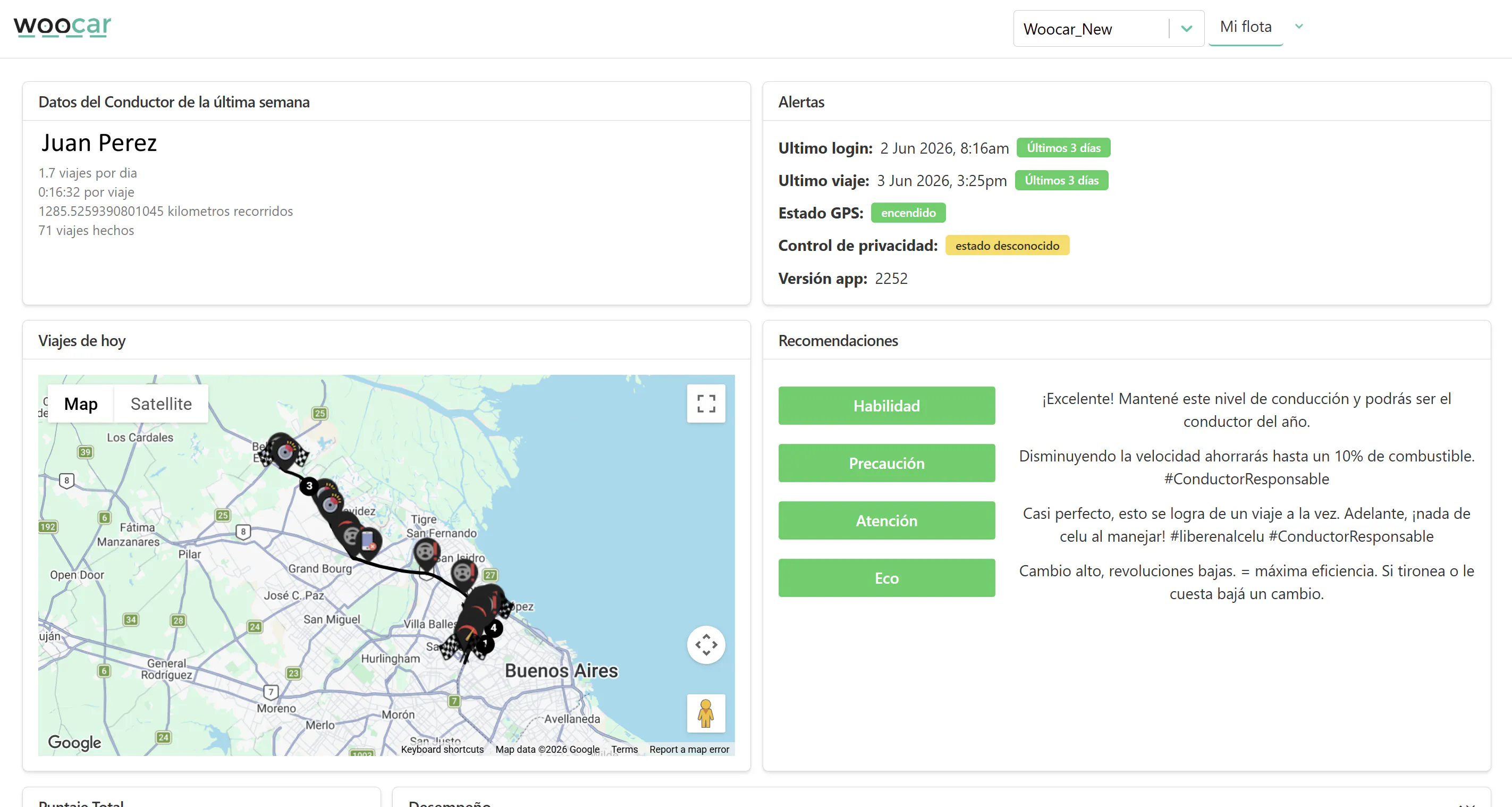Click the braking marker just below trip 3
This screenshot has width=1512, height=807.
331,503
